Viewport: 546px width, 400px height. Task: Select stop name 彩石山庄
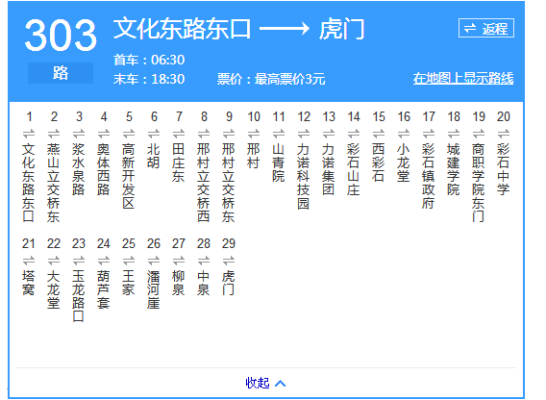click(x=353, y=169)
